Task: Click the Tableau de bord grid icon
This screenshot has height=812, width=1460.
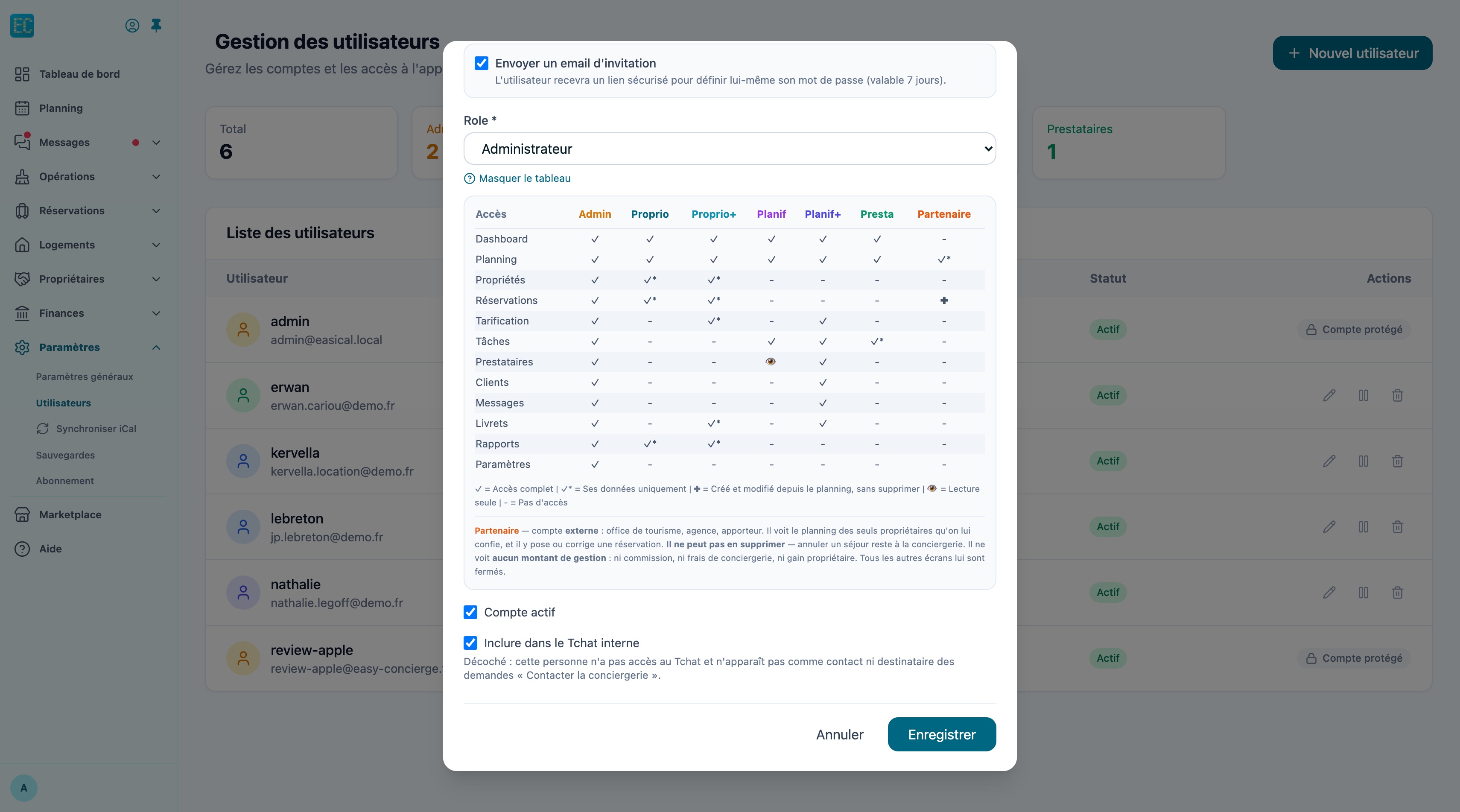Action: click(x=22, y=74)
